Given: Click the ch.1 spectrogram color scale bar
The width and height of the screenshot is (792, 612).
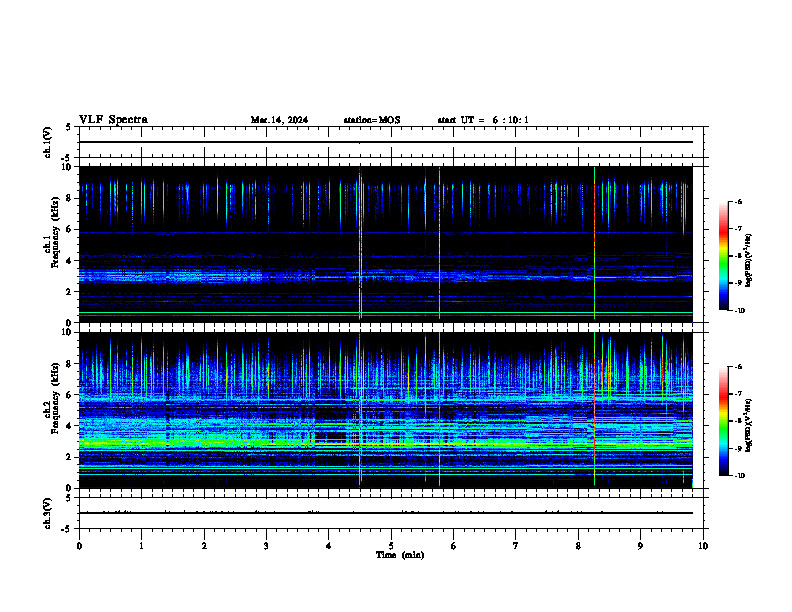Looking at the screenshot, I should 724,256.
